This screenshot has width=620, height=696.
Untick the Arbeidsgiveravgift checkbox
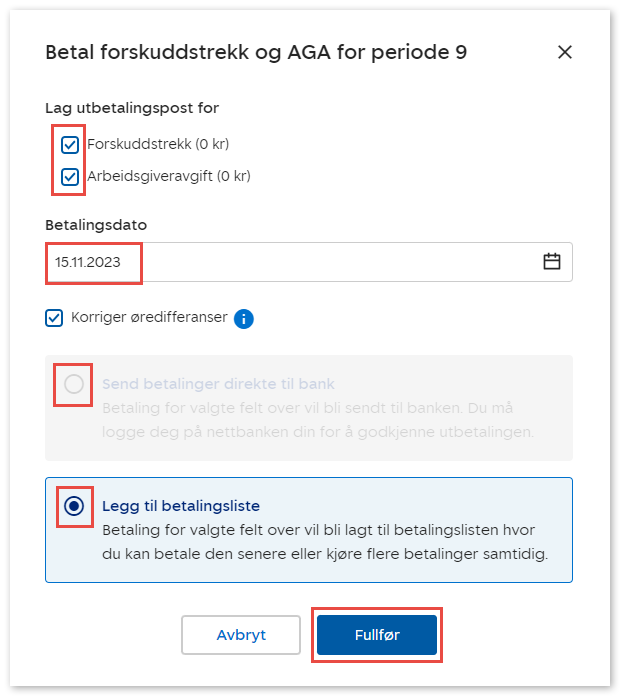pos(70,177)
